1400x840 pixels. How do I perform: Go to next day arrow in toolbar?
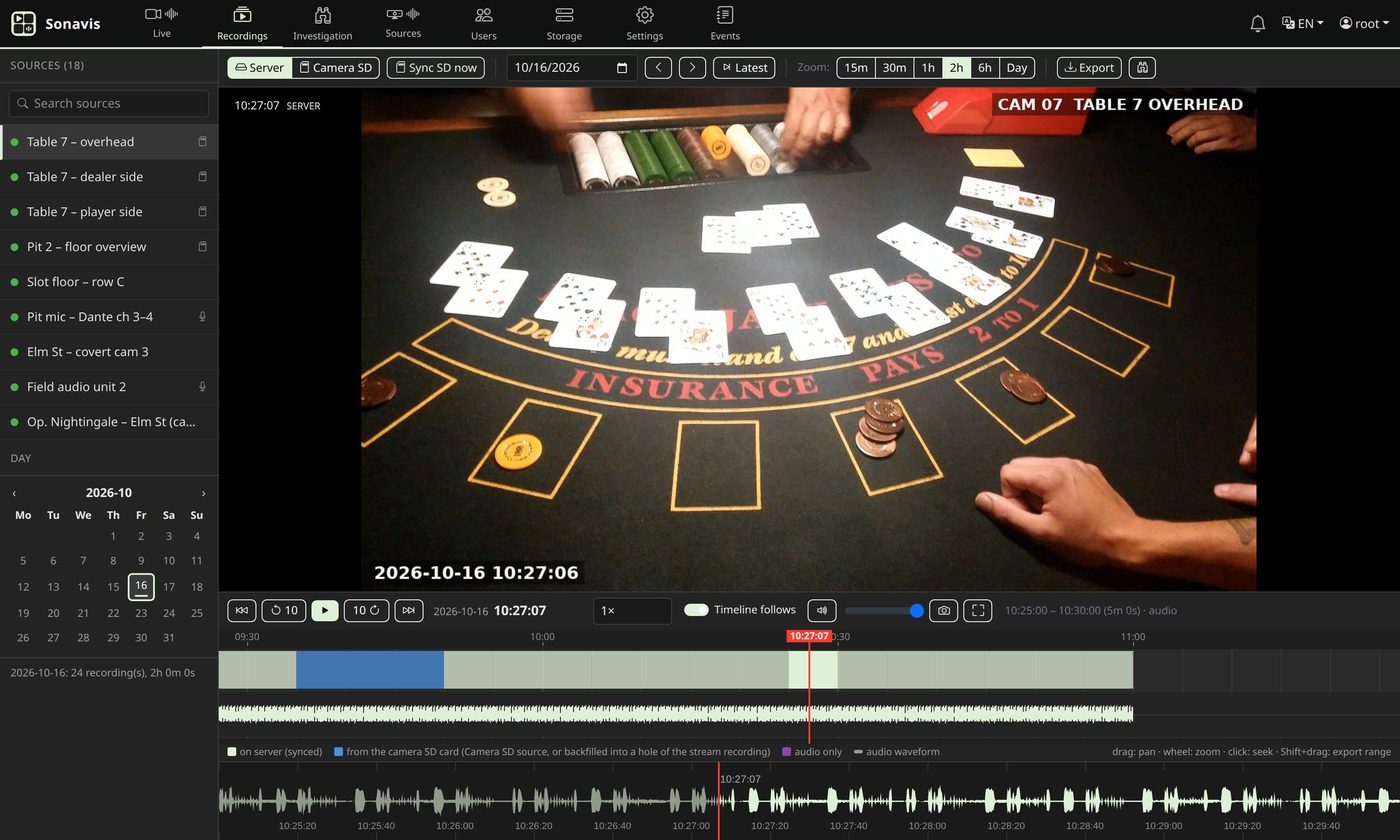tap(692, 67)
